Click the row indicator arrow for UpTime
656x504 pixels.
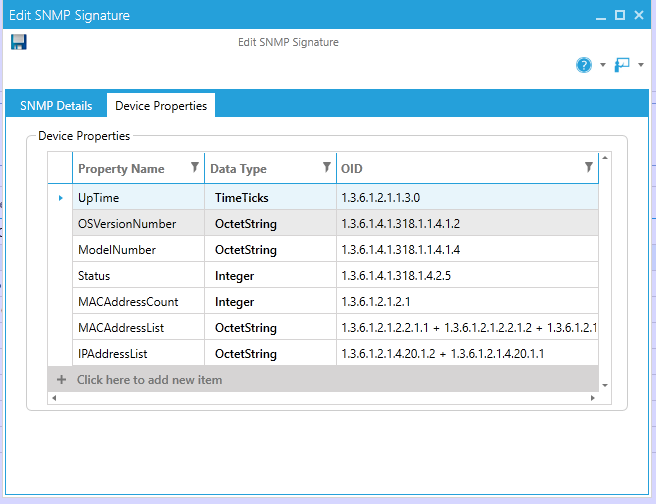[x=61, y=198]
